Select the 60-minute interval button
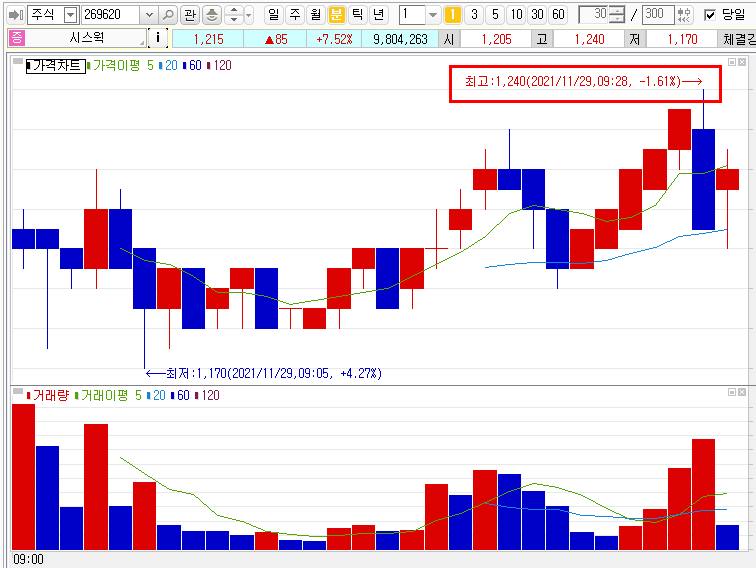Viewport: 756px width, 568px height. pos(558,14)
